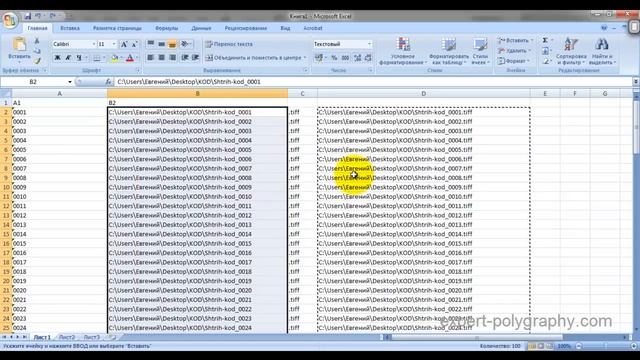Select column D header

(424, 93)
